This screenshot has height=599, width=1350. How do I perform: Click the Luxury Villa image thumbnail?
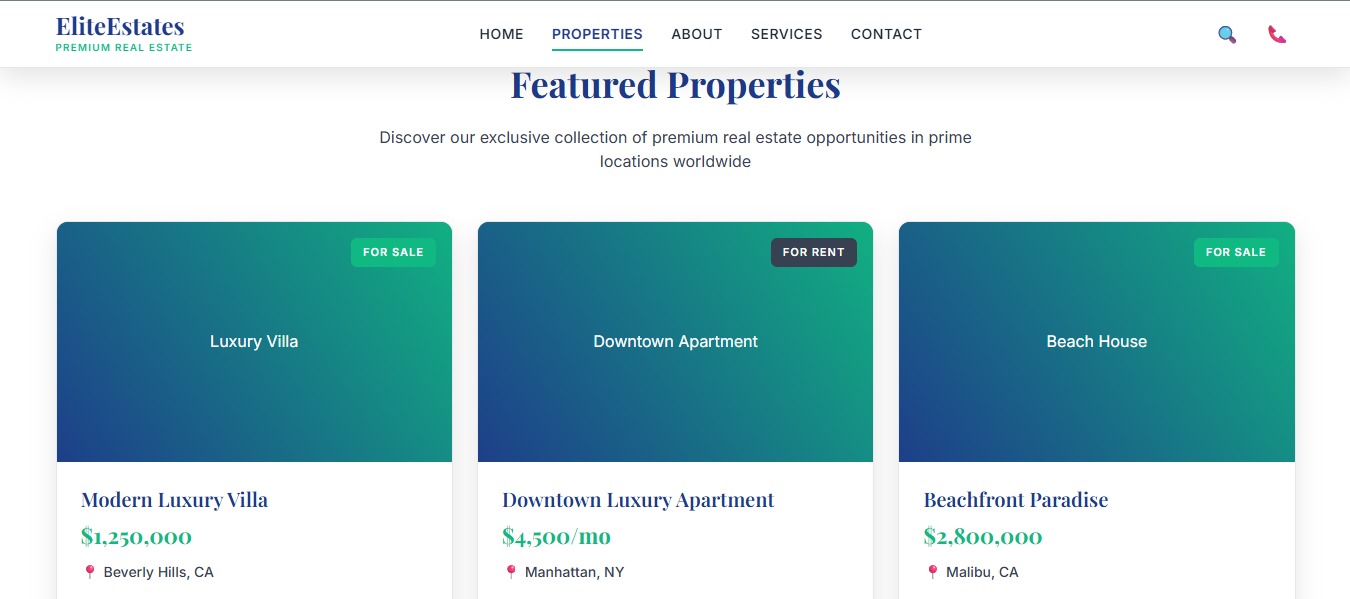(x=254, y=341)
